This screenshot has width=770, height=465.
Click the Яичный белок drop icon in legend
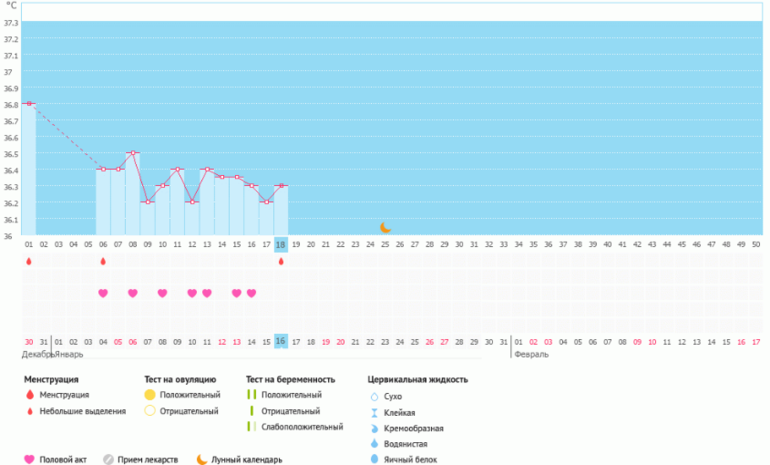[x=374, y=460]
